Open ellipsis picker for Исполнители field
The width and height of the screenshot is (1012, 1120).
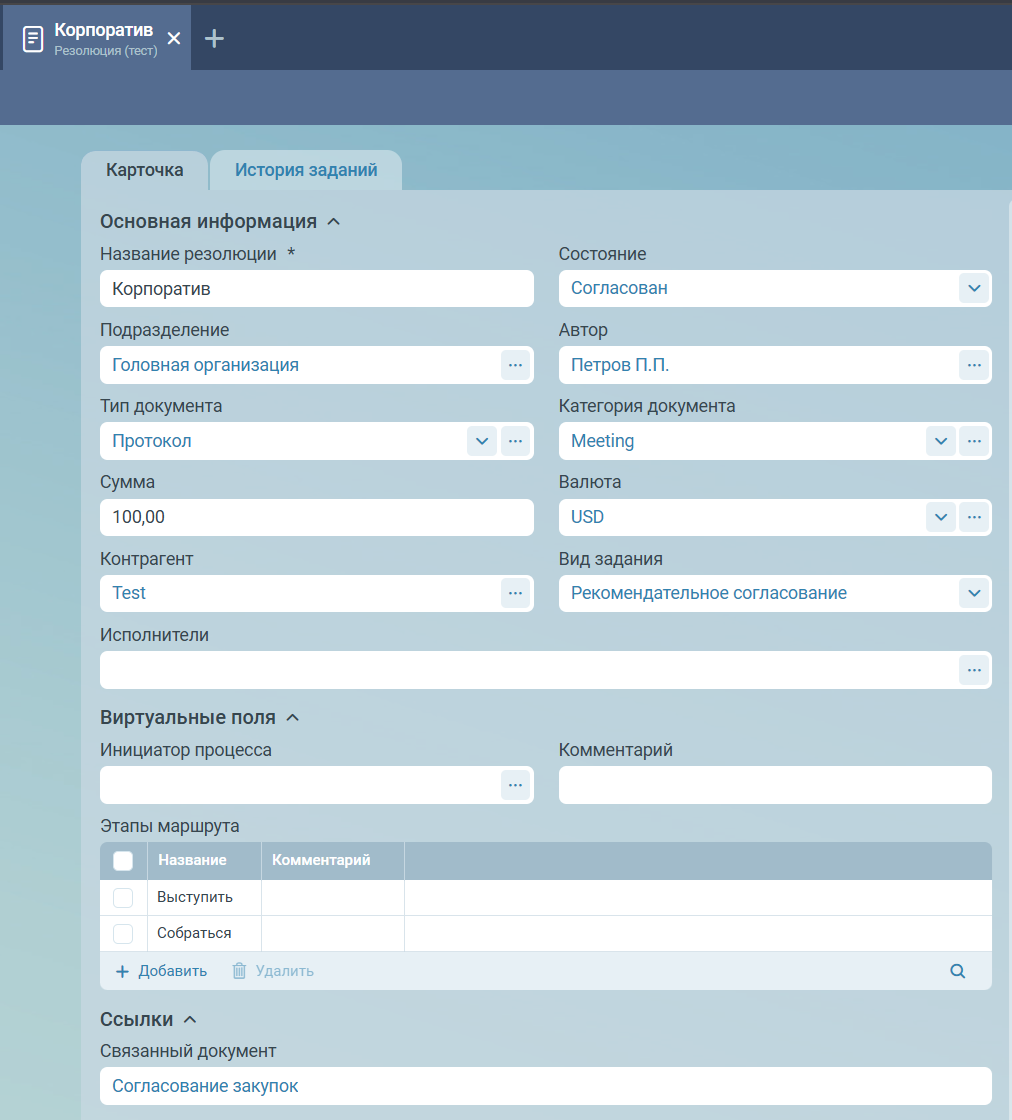tap(973, 670)
